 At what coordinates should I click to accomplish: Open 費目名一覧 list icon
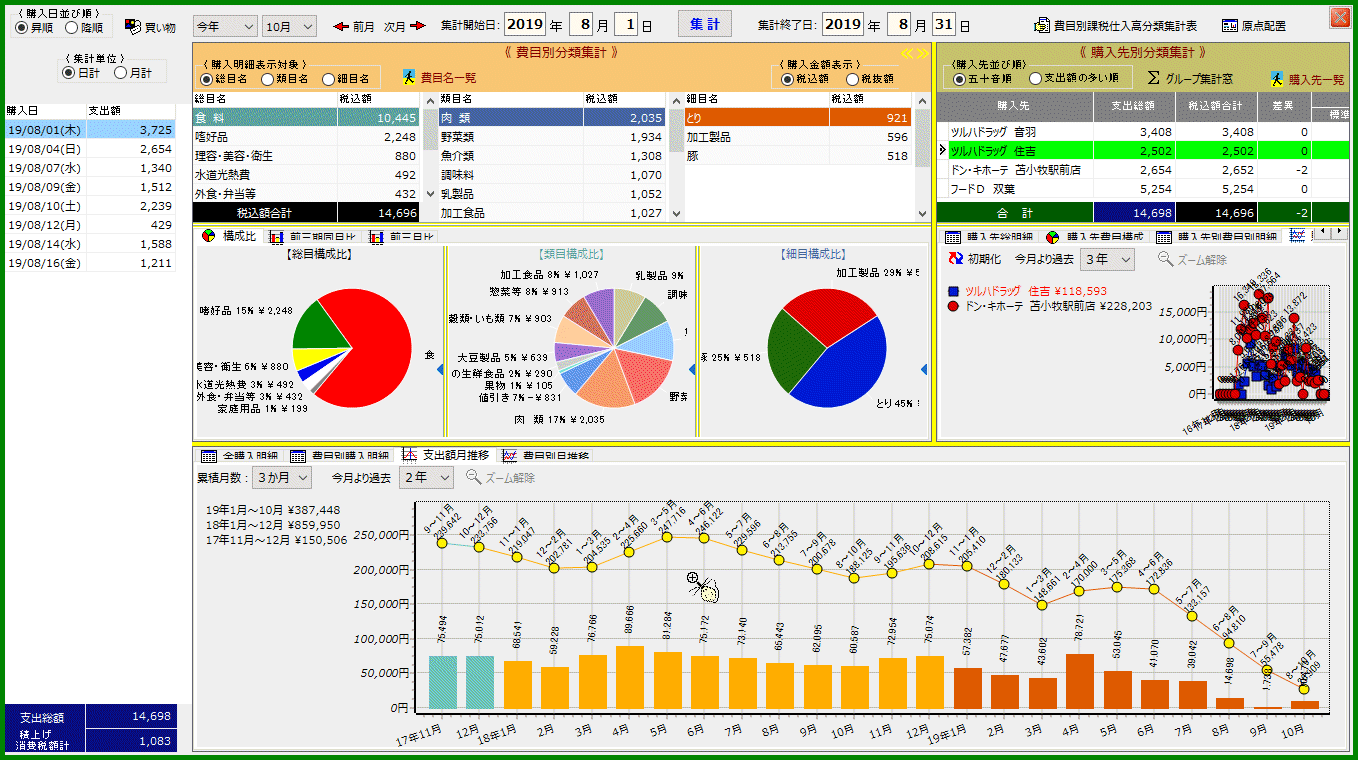(x=410, y=77)
